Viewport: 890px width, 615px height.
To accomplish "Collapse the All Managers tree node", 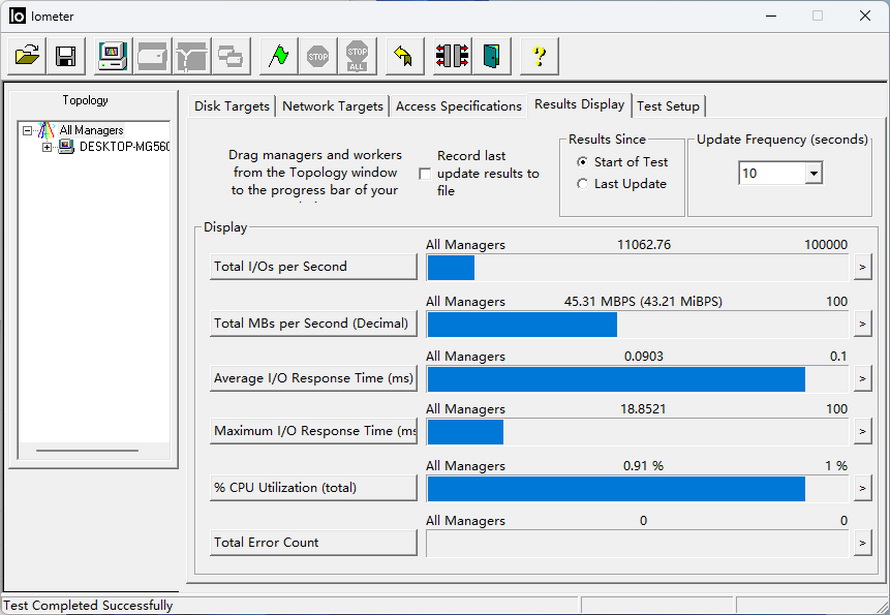I will click(28, 130).
